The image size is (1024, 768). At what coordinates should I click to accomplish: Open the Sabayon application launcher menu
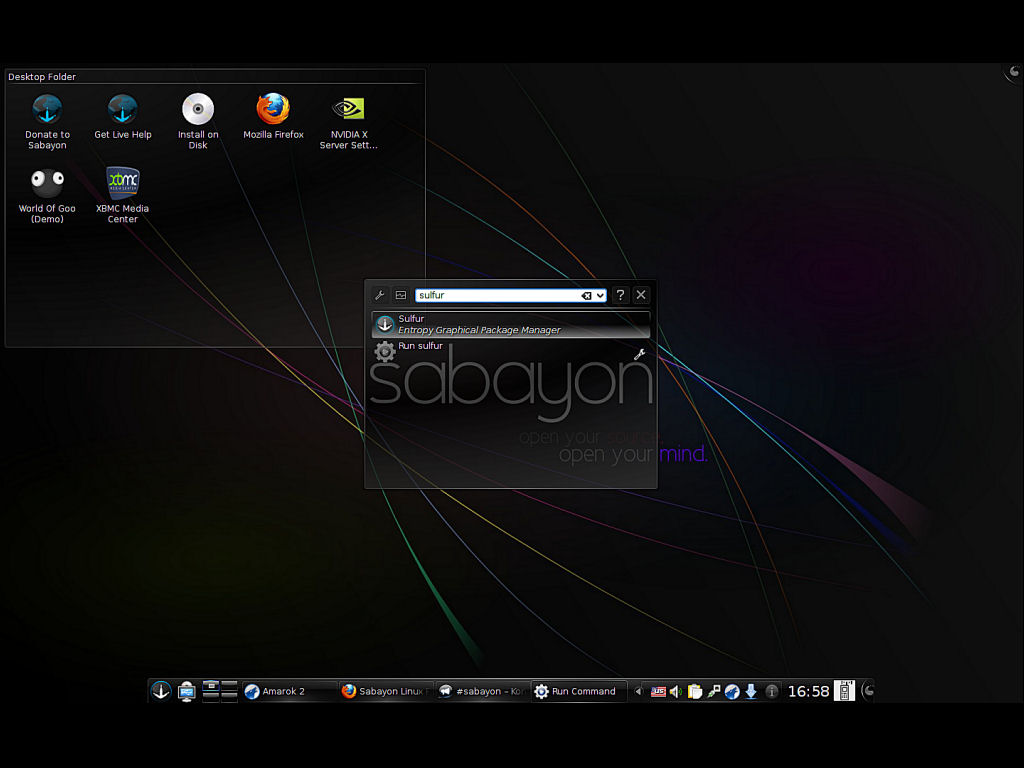click(161, 690)
